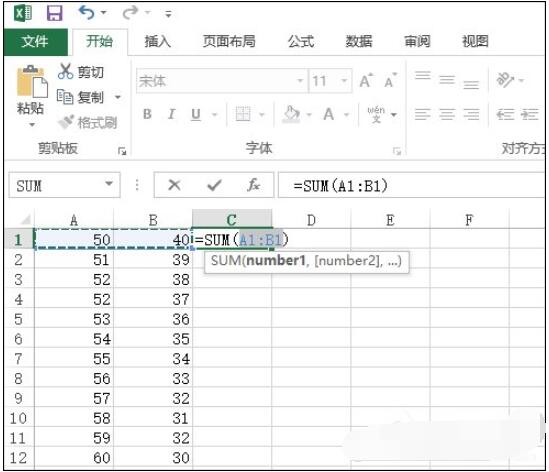Increase font size with larger A icon

366,81
